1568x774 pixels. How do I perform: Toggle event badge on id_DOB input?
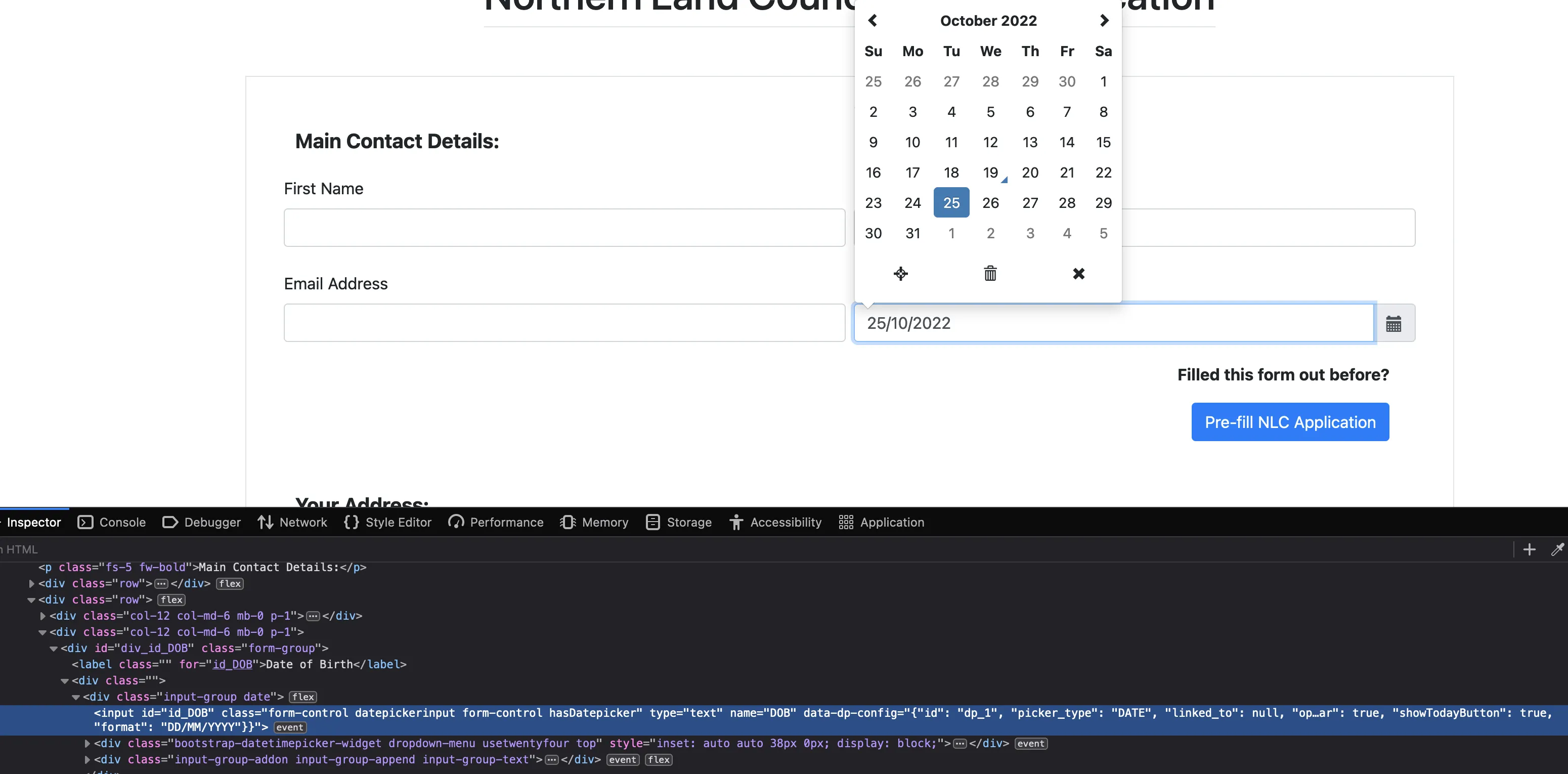290,727
